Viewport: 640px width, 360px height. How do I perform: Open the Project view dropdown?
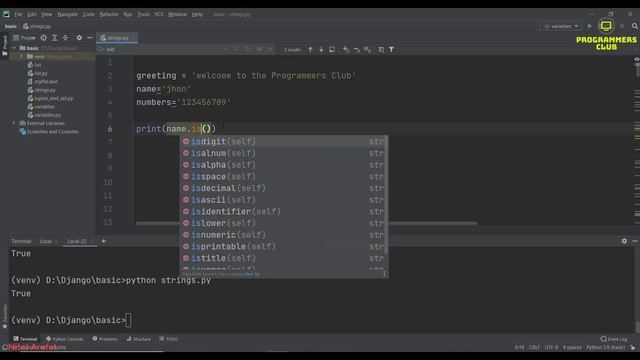coord(24,38)
